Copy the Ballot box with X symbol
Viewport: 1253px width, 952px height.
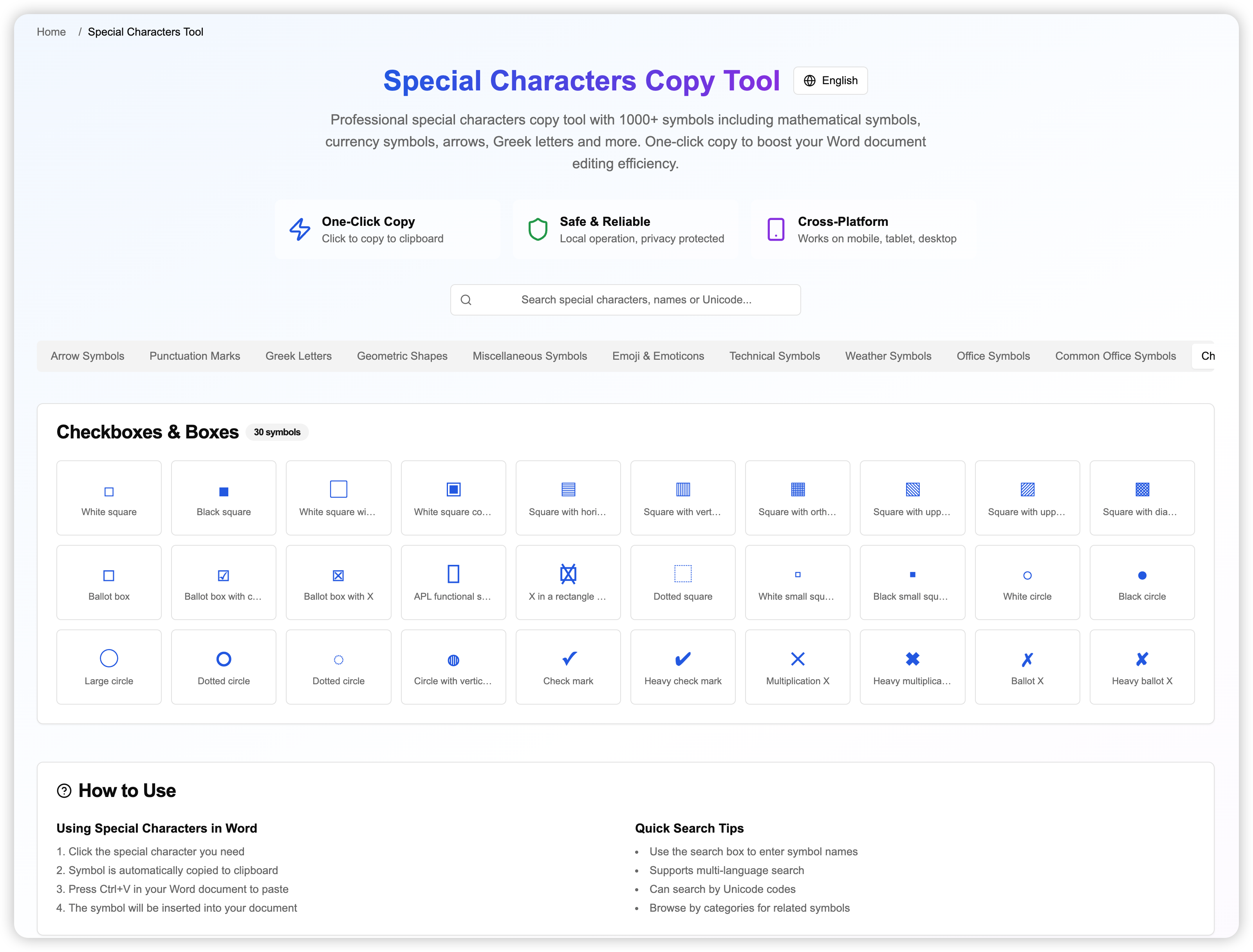338,582
